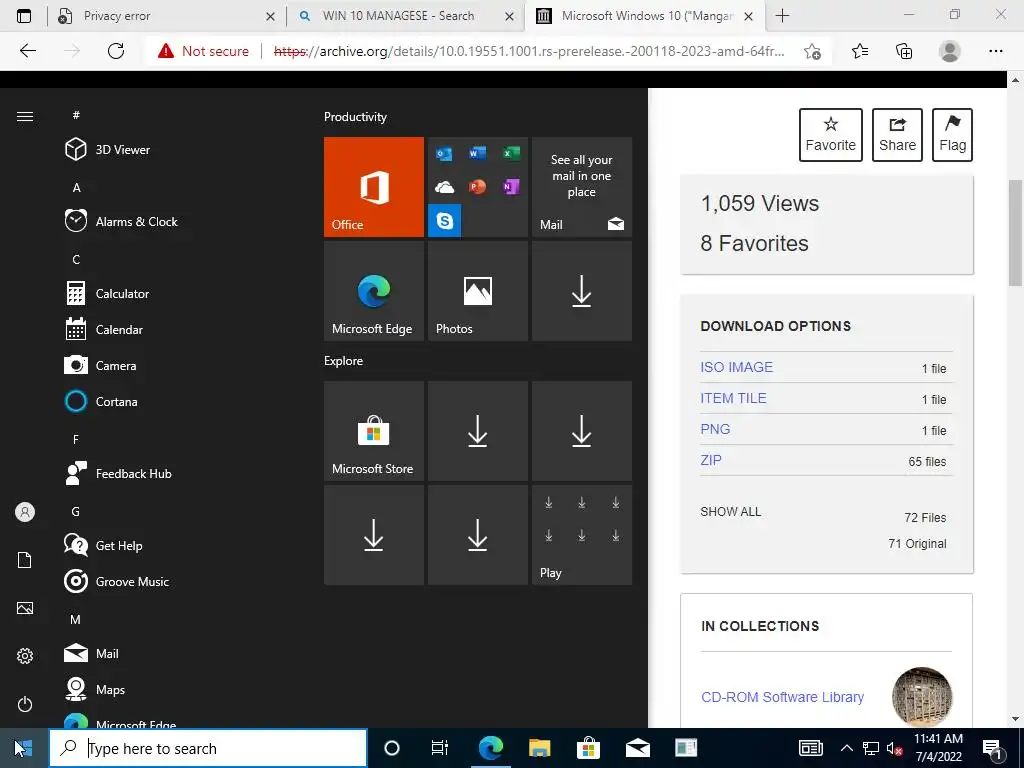Open the Skype tile icon
1024x768 pixels.
coord(445,221)
